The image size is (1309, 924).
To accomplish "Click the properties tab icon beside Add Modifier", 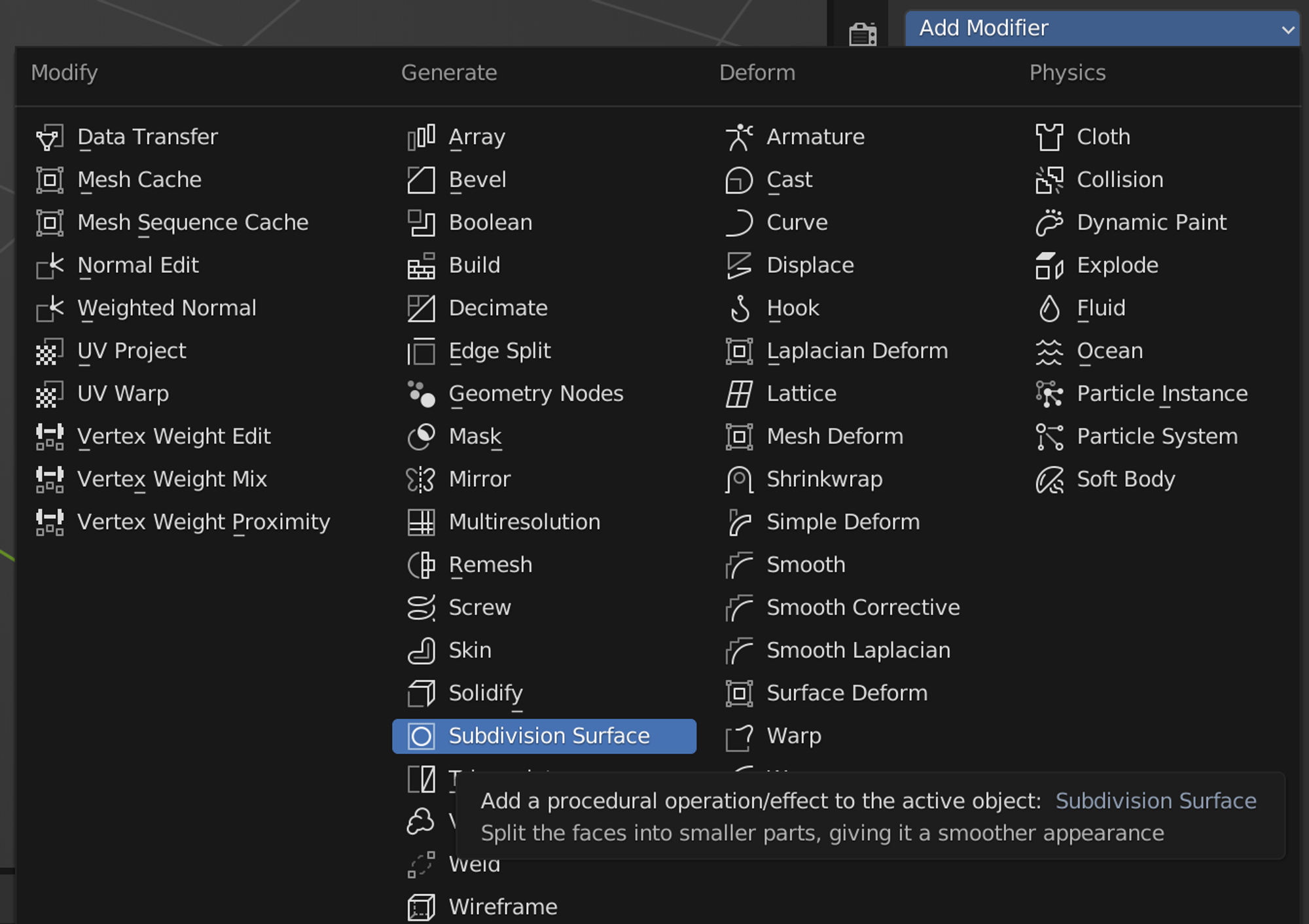I will 863,33.
